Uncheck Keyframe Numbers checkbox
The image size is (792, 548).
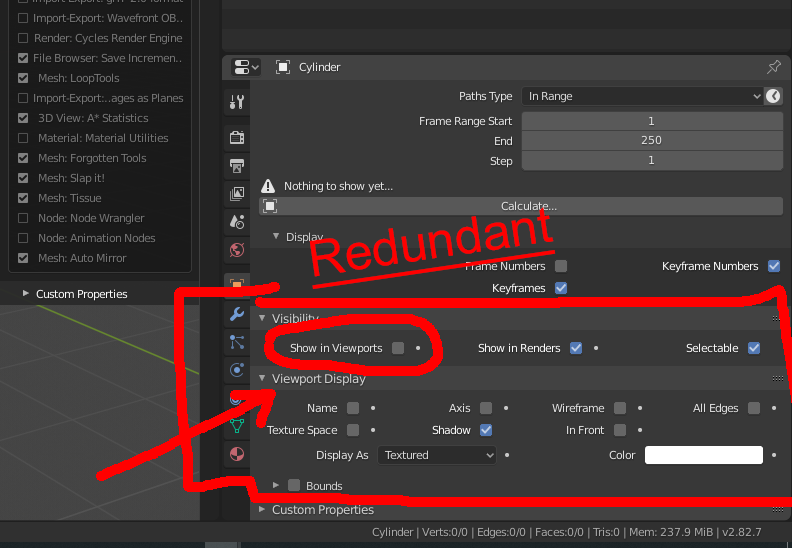pos(774,266)
